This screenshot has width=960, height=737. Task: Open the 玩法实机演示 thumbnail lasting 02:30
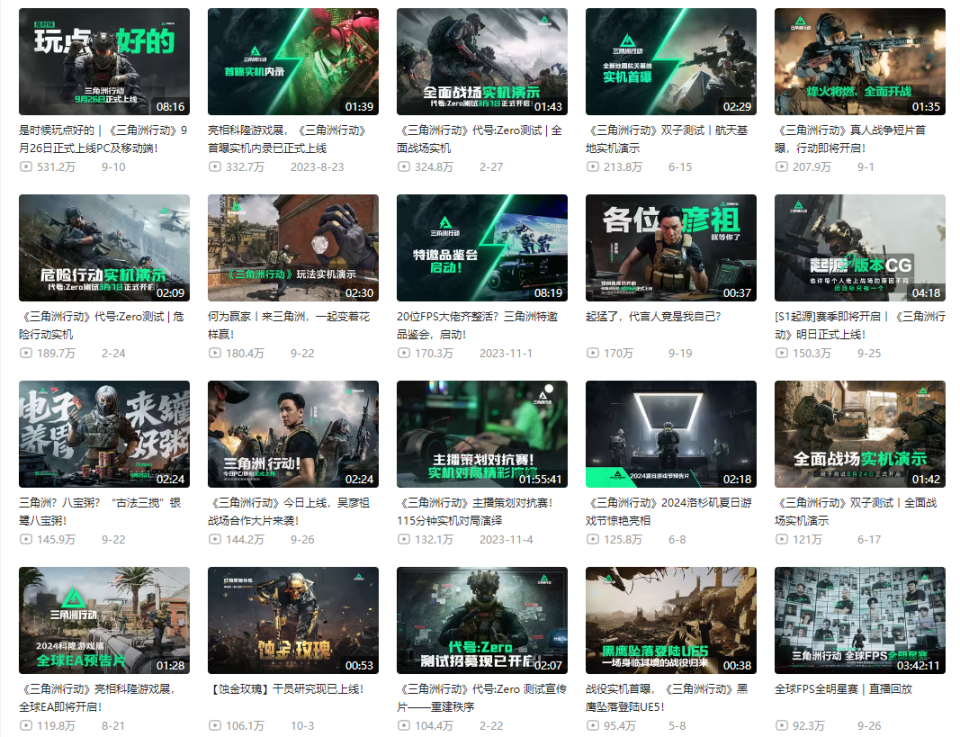point(293,248)
